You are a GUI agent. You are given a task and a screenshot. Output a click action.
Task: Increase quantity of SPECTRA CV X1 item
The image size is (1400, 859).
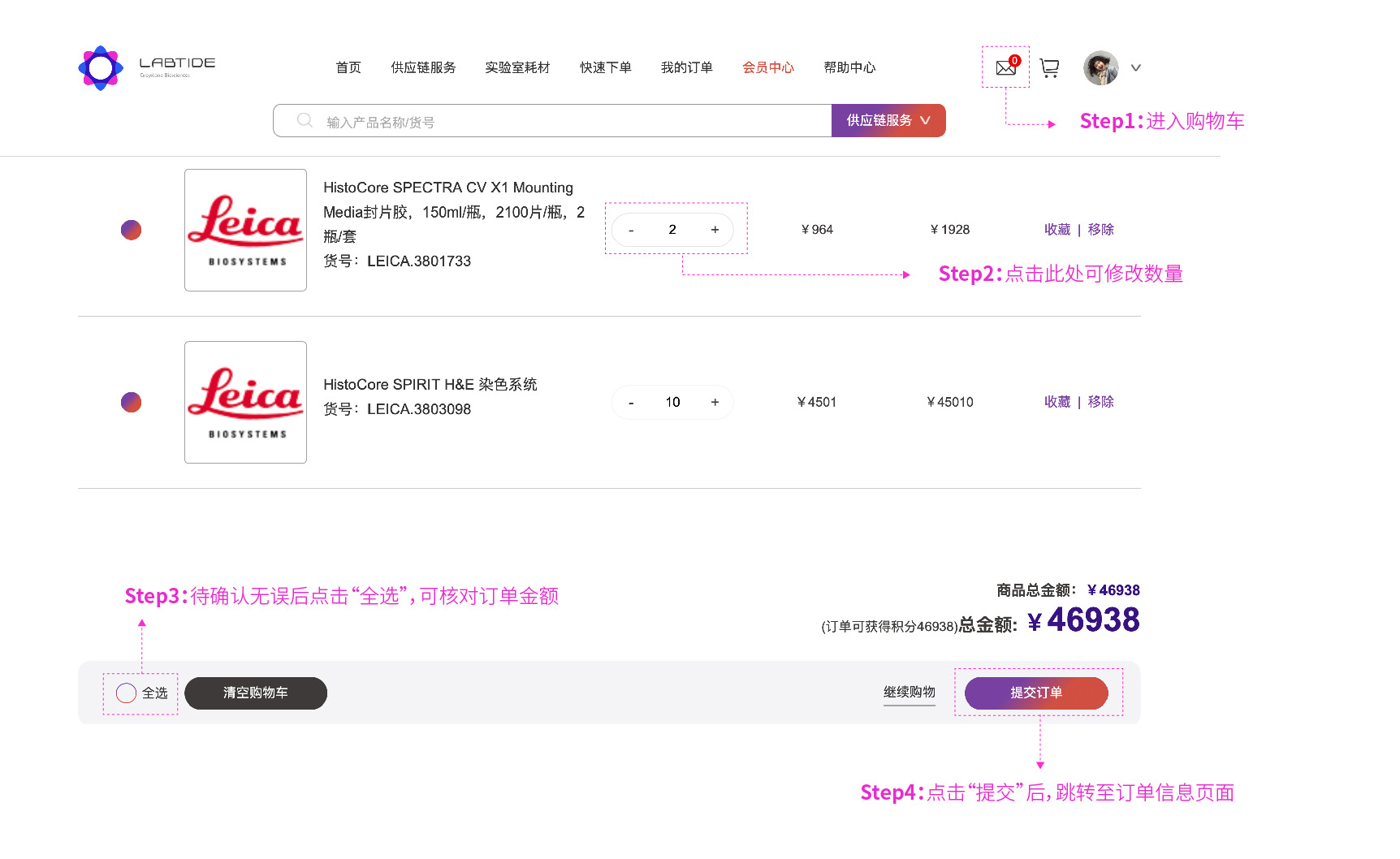click(715, 230)
